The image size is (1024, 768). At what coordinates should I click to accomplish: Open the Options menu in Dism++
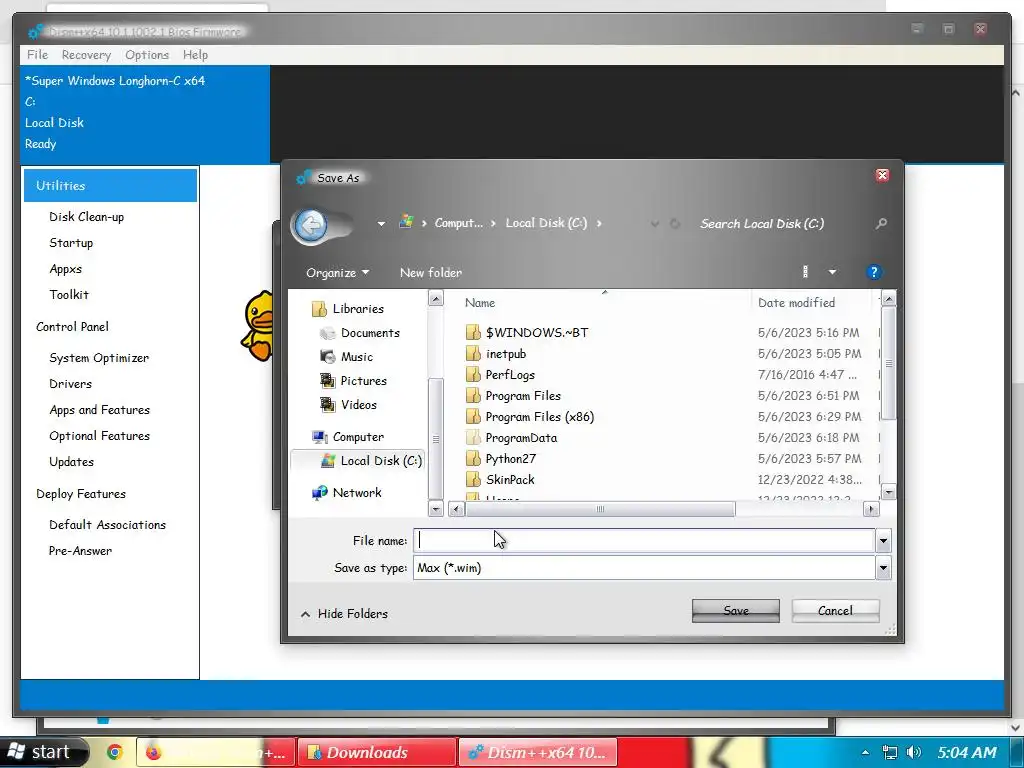pos(147,55)
